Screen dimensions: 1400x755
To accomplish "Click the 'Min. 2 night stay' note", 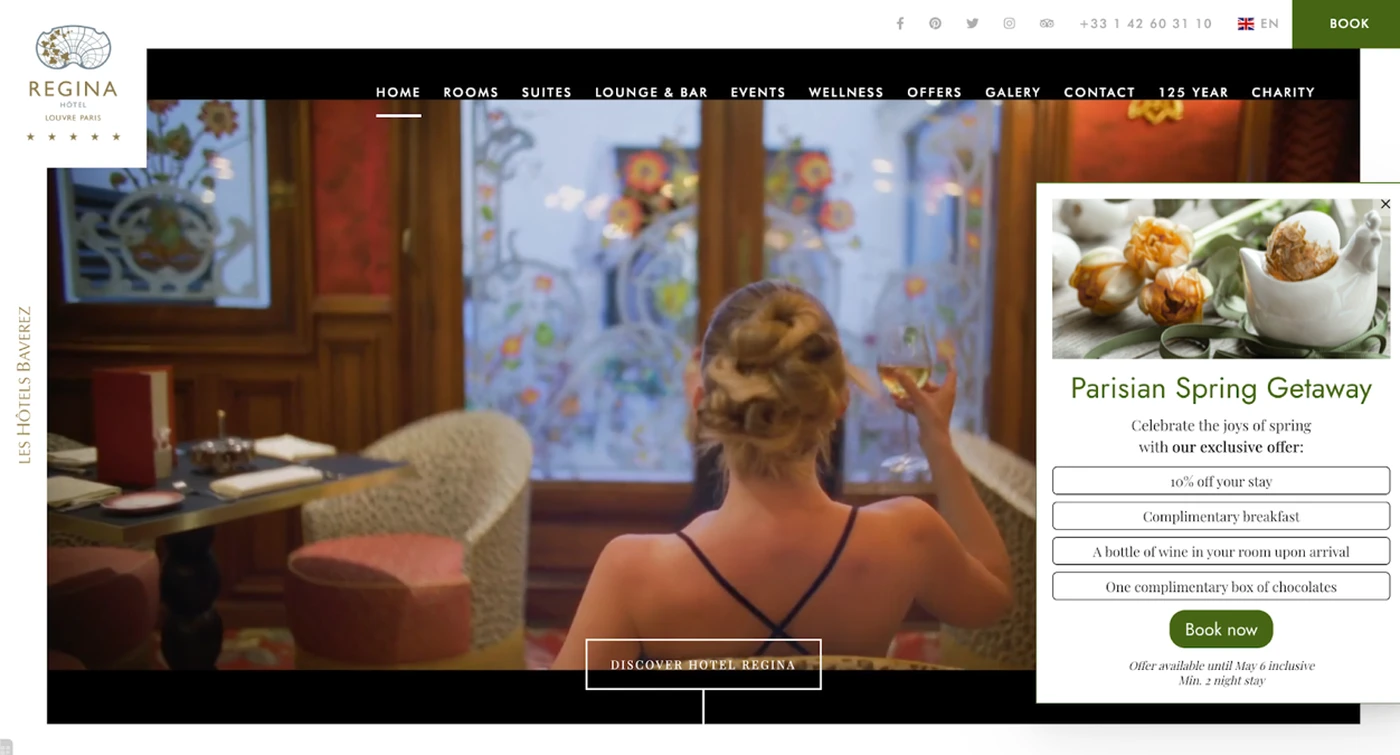I will [x=1221, y=680].
